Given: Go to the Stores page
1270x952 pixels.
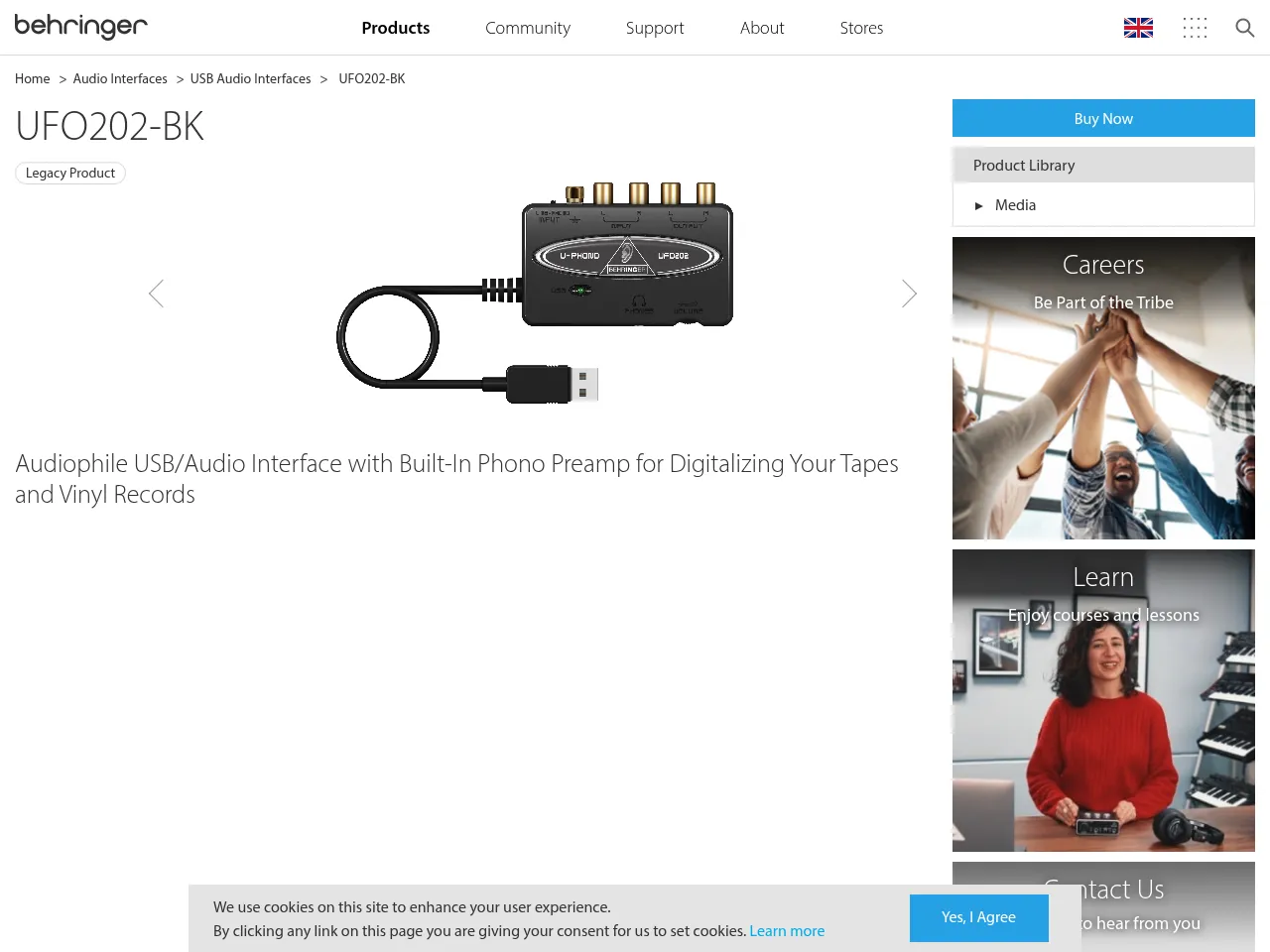Looking at the screenshot, I should [x=861, y=28].
